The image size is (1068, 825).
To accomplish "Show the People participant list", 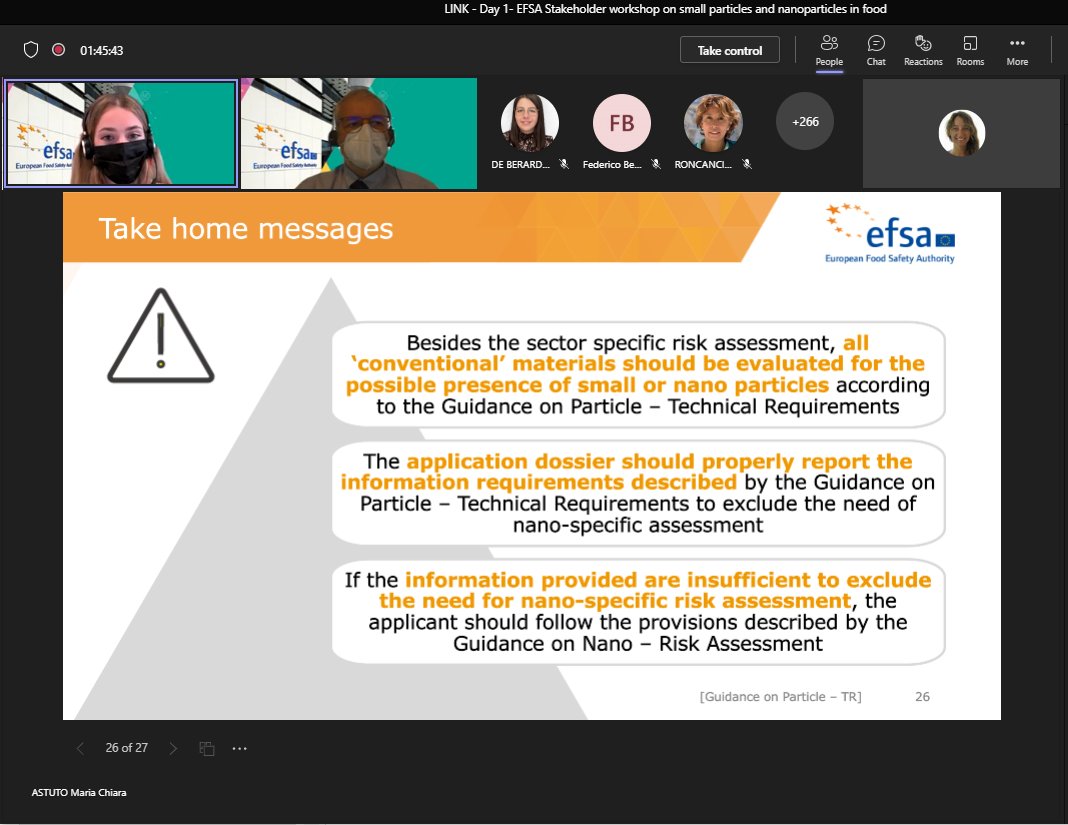I will coord(828,50).
